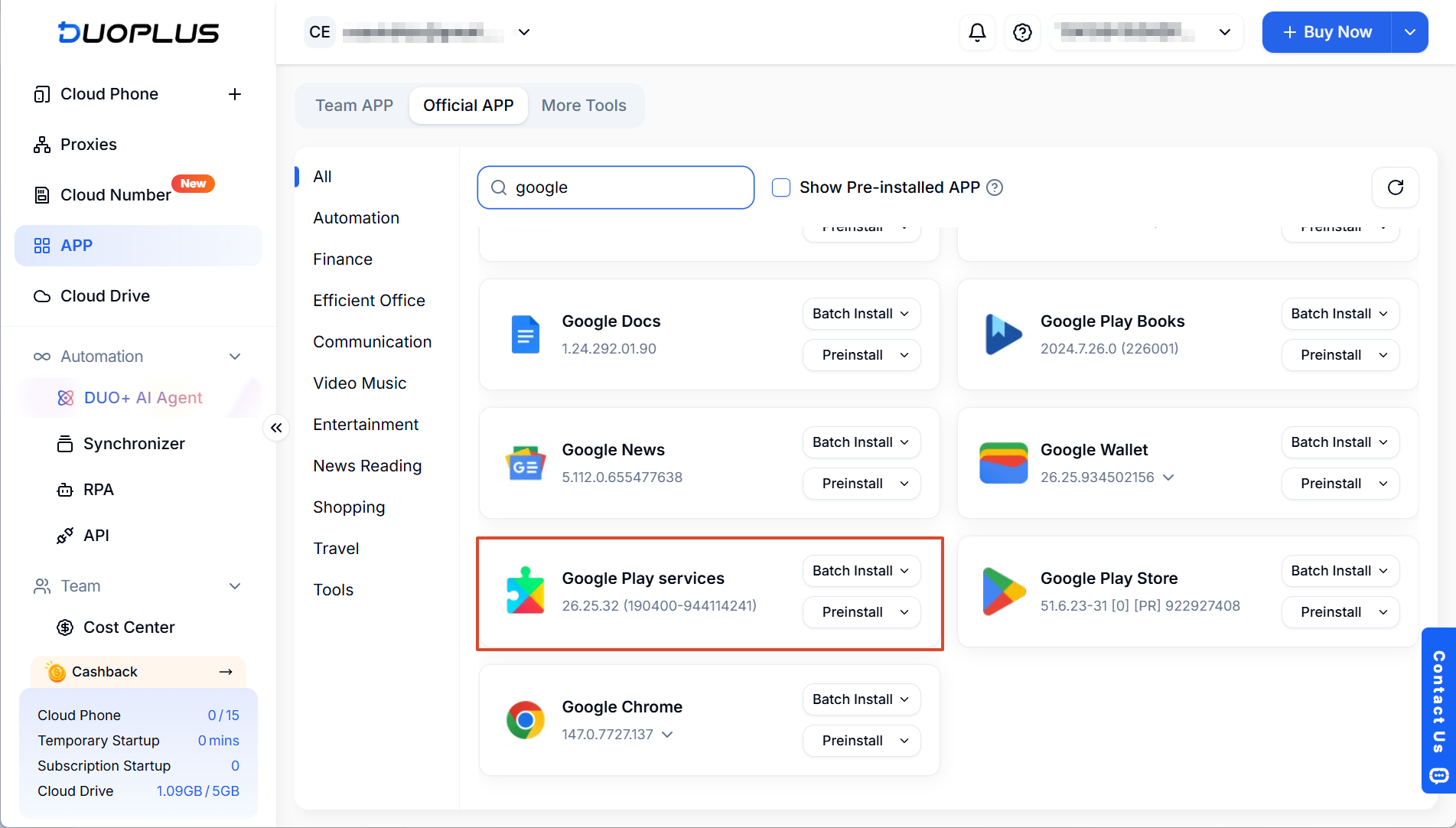Open Batch Install for Google Wallet
Image resolution: width=1456 pixels, height=828 pixels.
[1340, 442]
